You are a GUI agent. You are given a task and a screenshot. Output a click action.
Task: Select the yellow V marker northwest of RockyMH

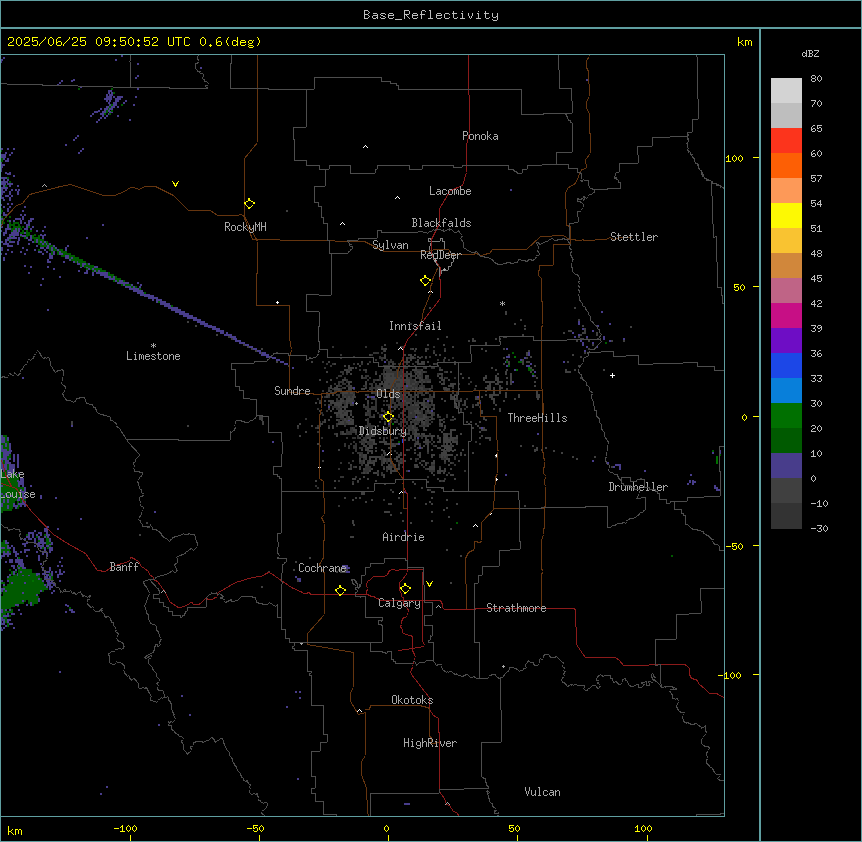click(x=175, y=184)
